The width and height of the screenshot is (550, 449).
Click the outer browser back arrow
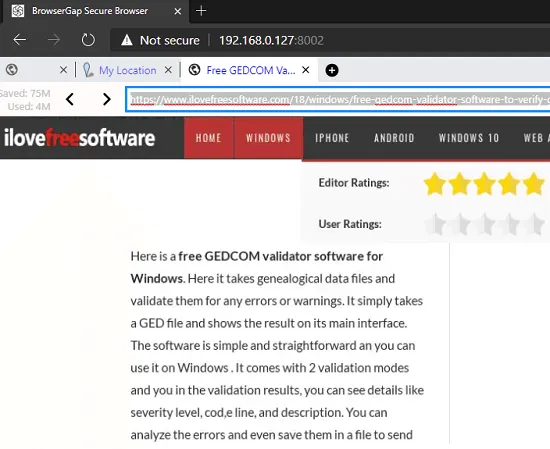[x=20, y=40]
